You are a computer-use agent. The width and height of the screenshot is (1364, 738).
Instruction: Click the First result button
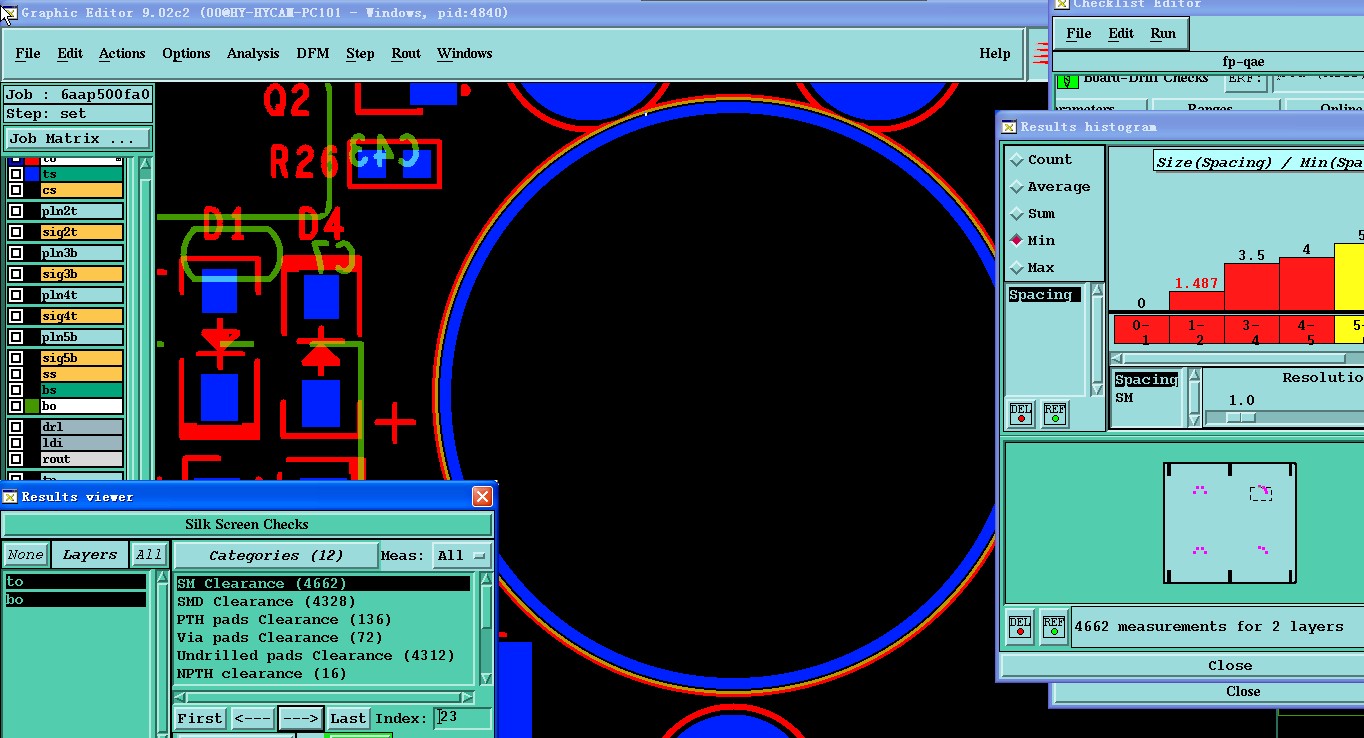(x=200, y=718)
